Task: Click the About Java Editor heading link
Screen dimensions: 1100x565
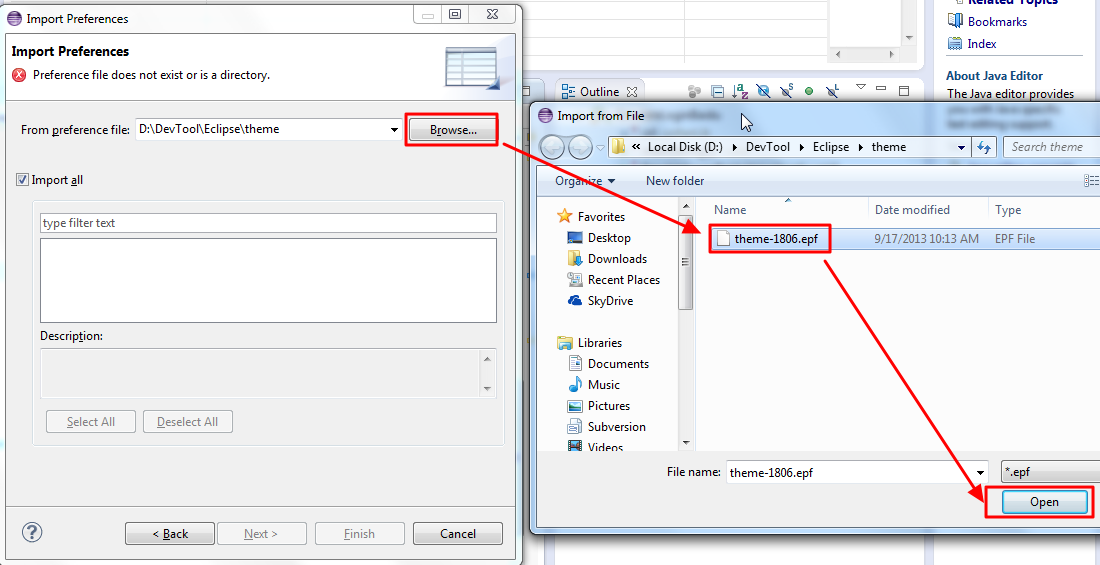Action: tap(994, 76)
